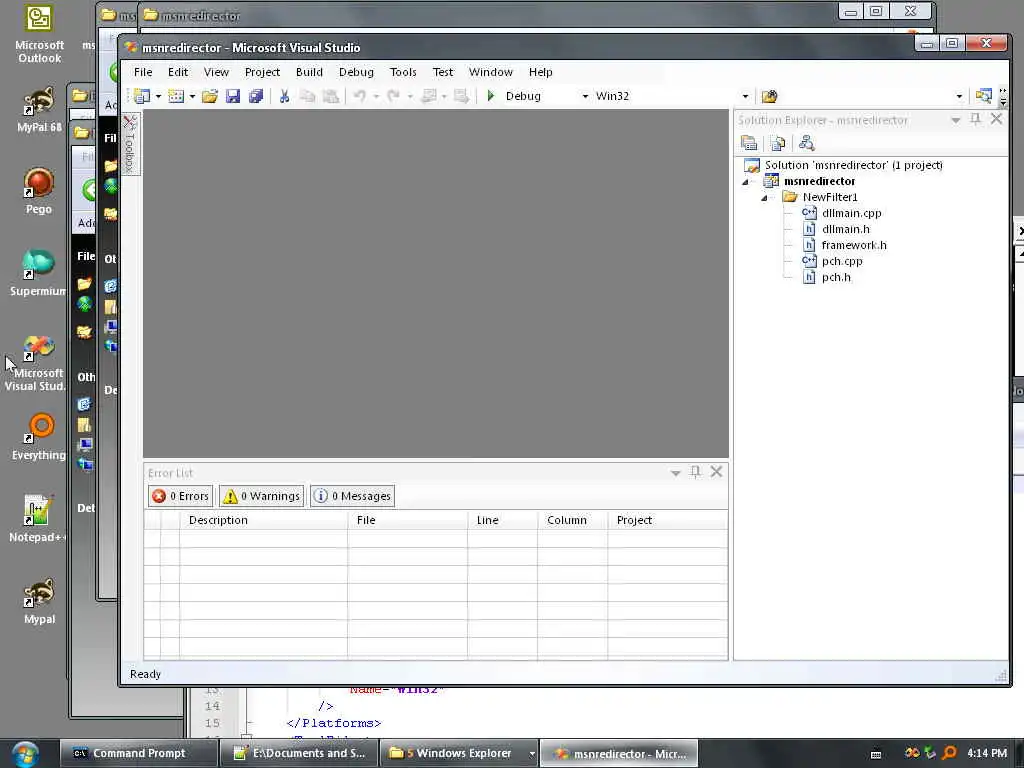Click the Open File folder icon
The height and width of the screenshot is (768, 1024).
click(210, 96)
